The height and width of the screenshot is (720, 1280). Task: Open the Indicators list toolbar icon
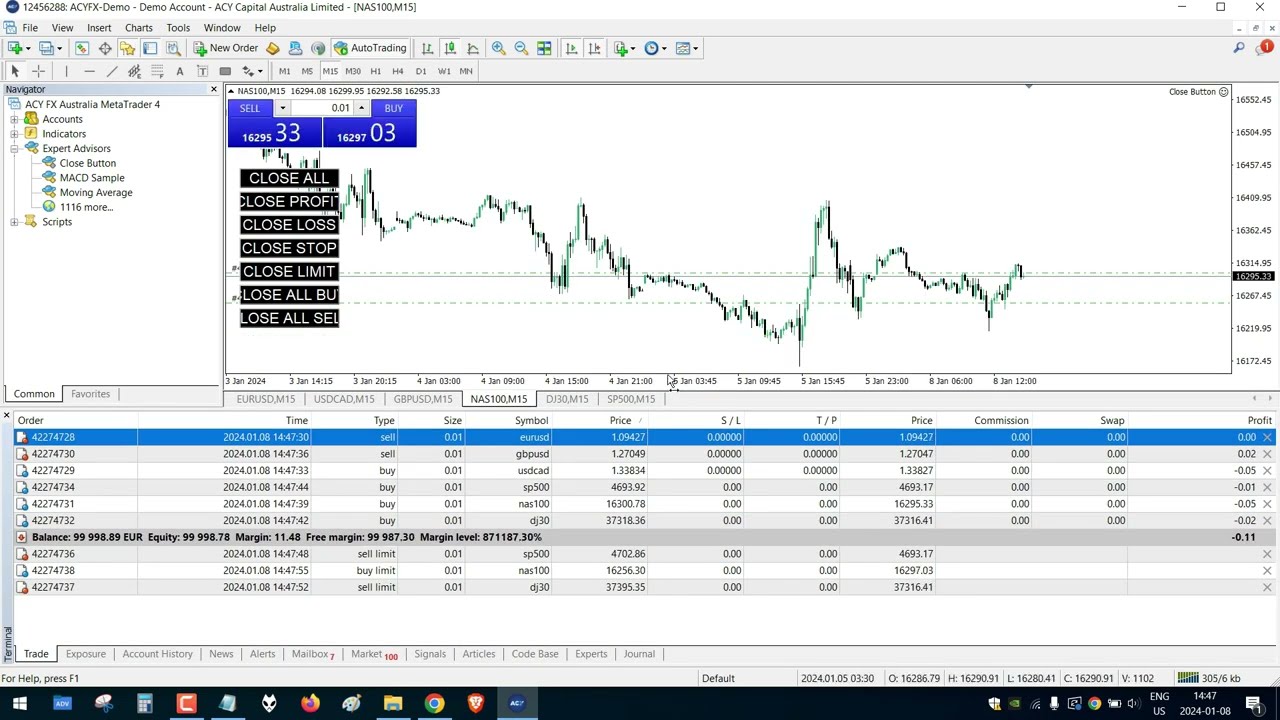tap(620, 48)
